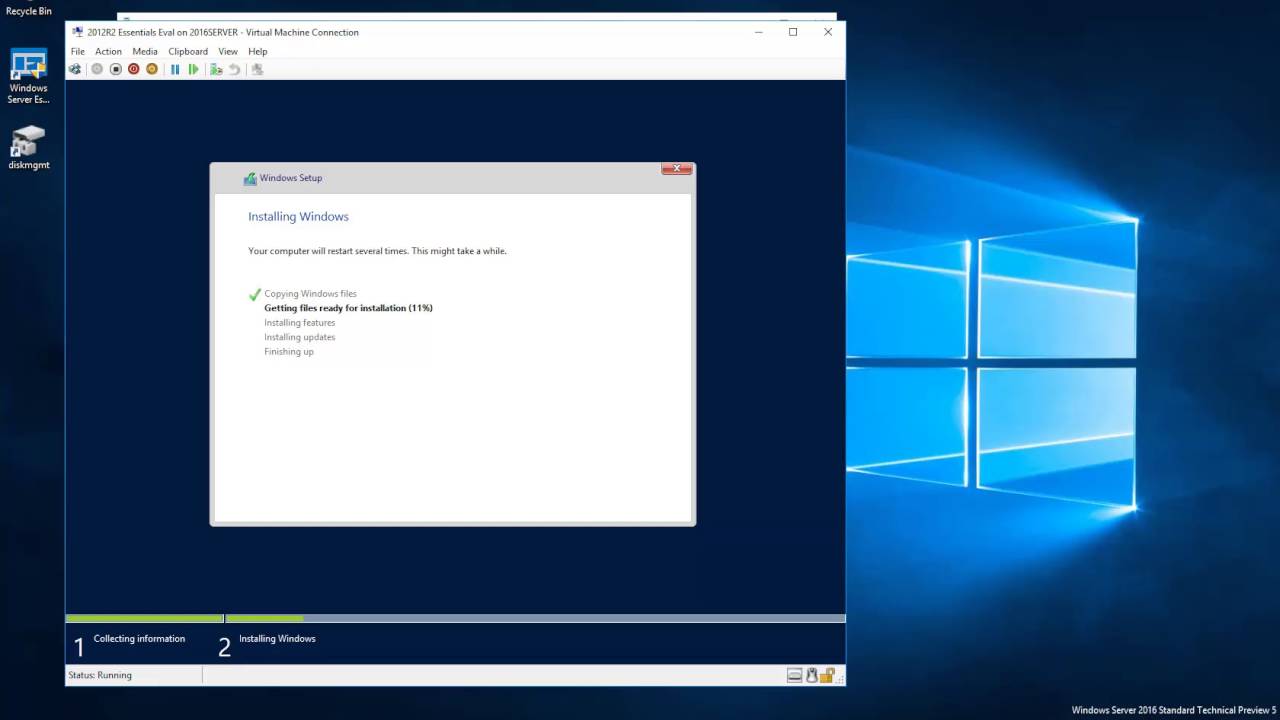
Task: Minimize the Virtual Machine Connection window
Action: (759, 32)
